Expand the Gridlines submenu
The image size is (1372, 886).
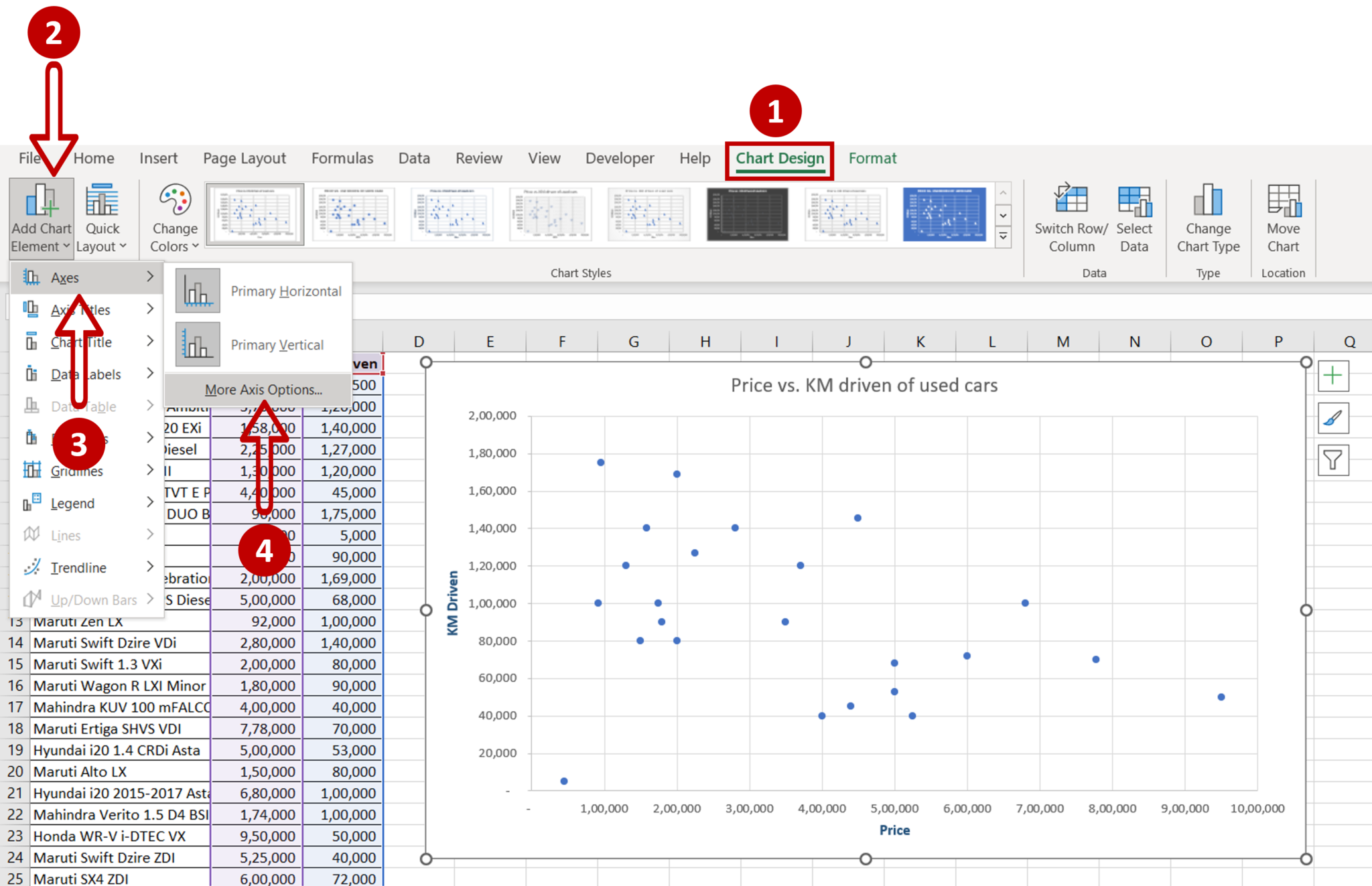(x=77, y=470)
